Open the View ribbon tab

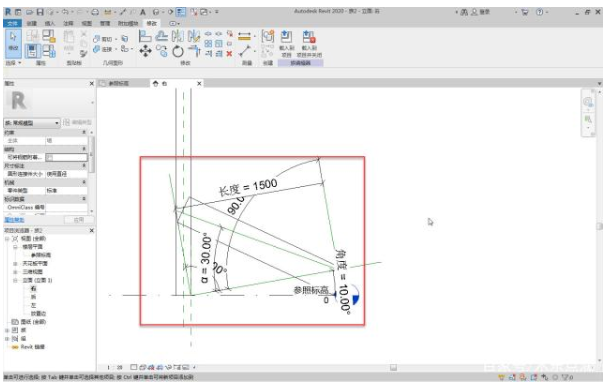tap(86, 23)
